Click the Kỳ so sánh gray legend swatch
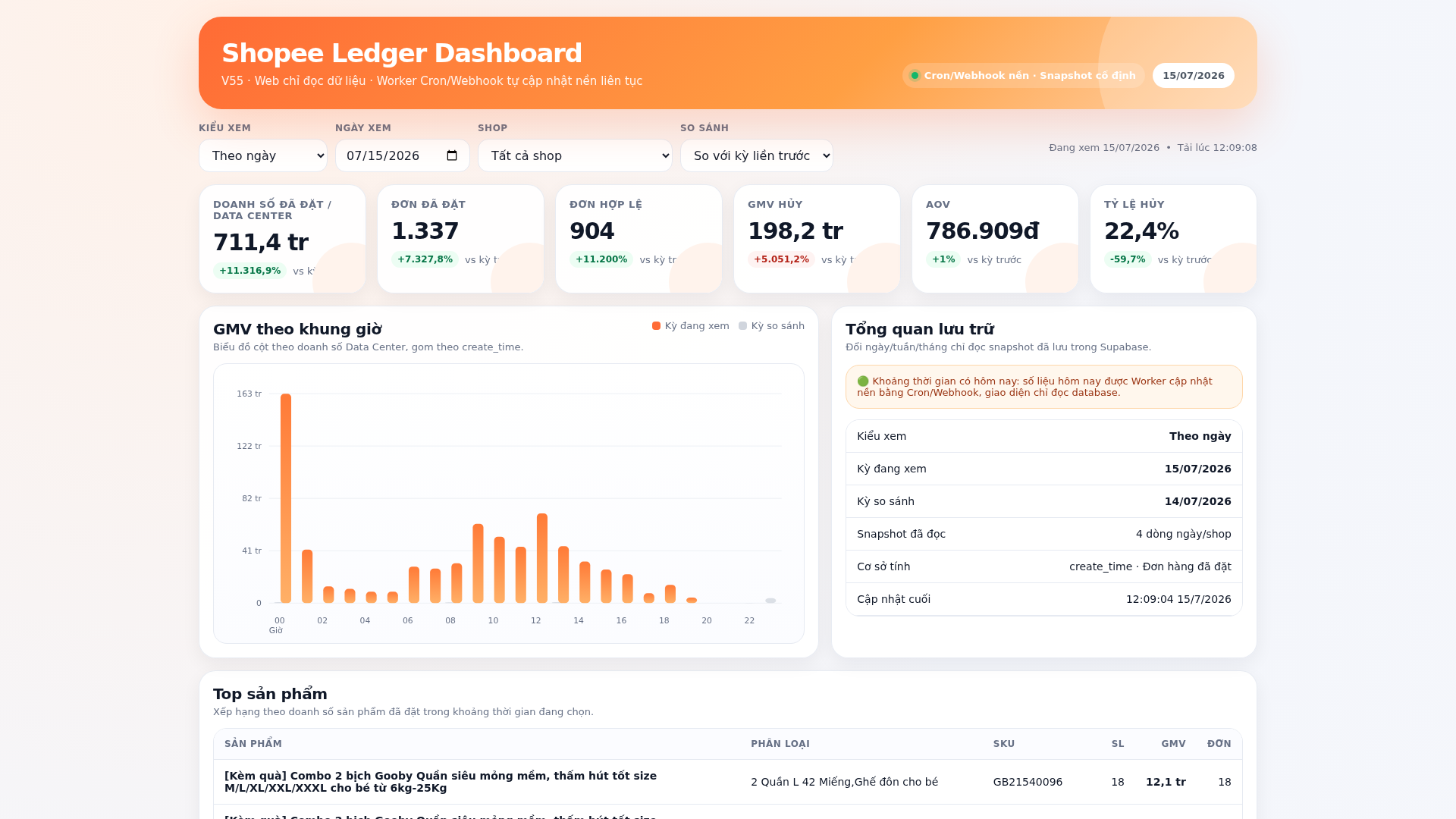The image size is (1456, 819). (742, 326)
